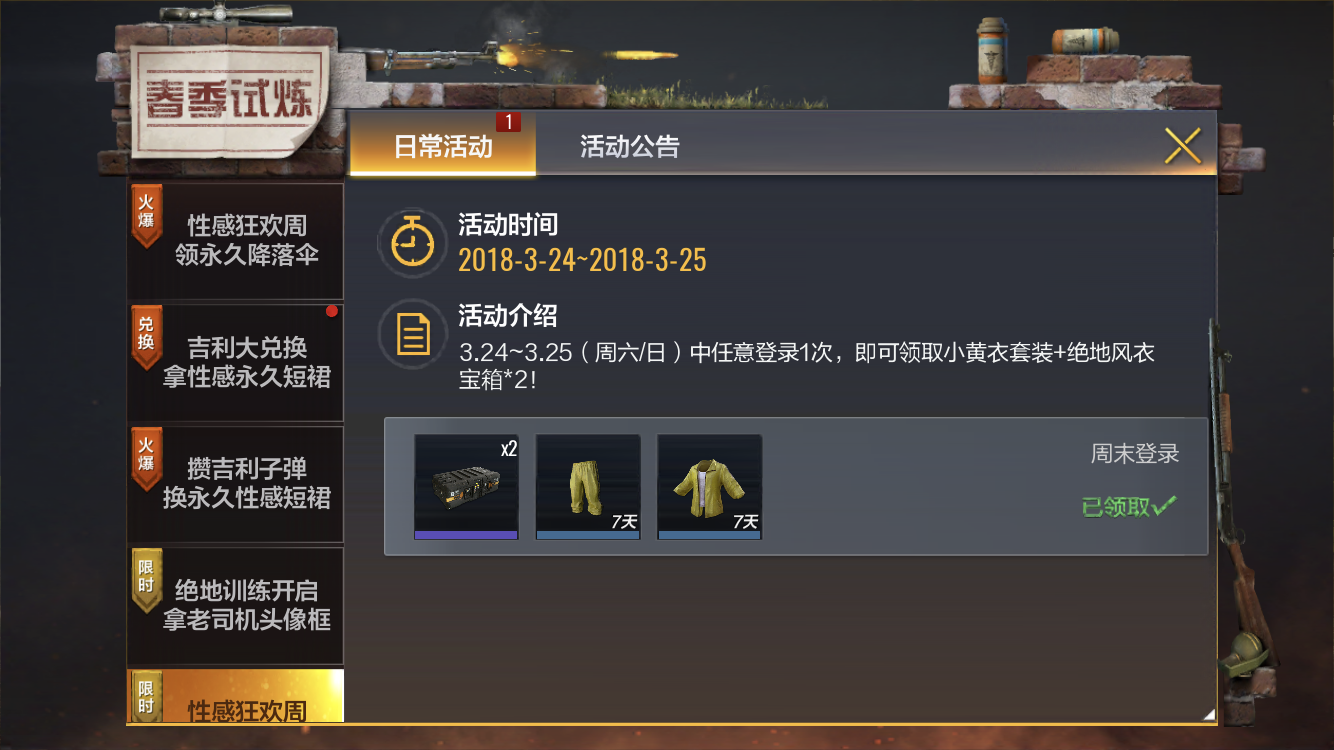Viewport: 1334px width, 750px height.
Task: Close the activity panel with the X
Action: 1183,146
